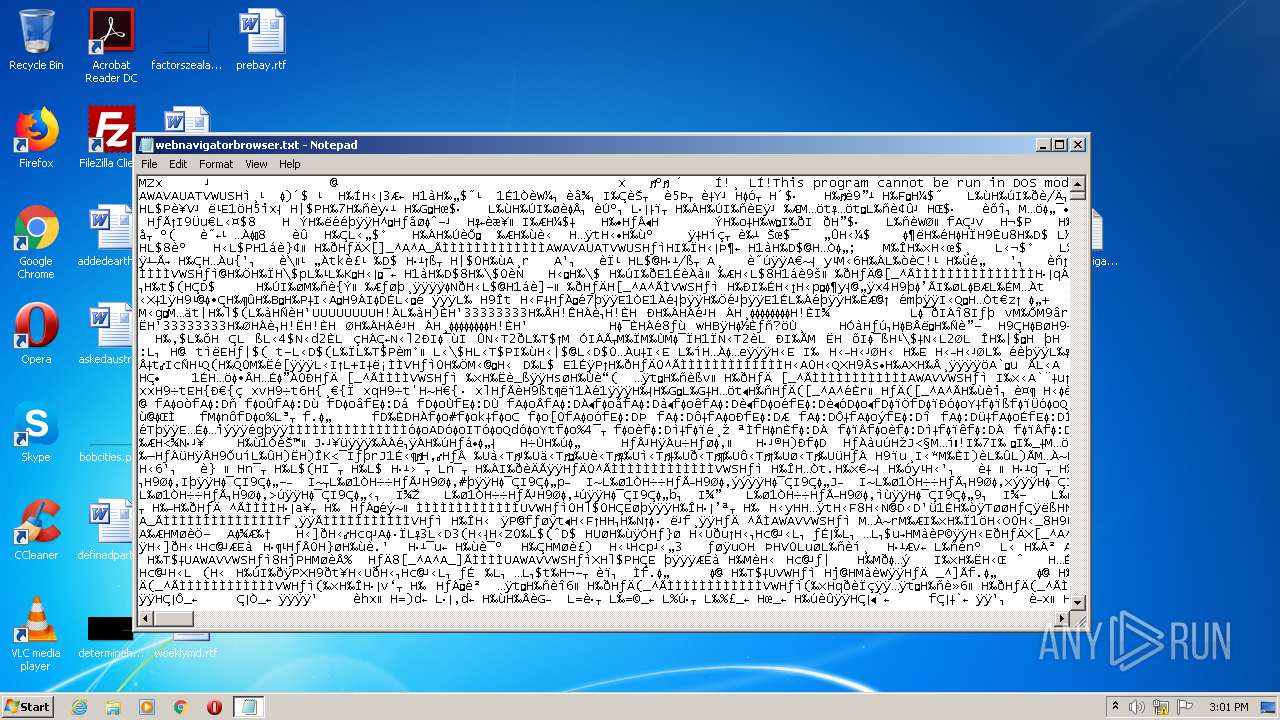Launch Skype from the desktop
1280x720 pixels.
[36, 433]
